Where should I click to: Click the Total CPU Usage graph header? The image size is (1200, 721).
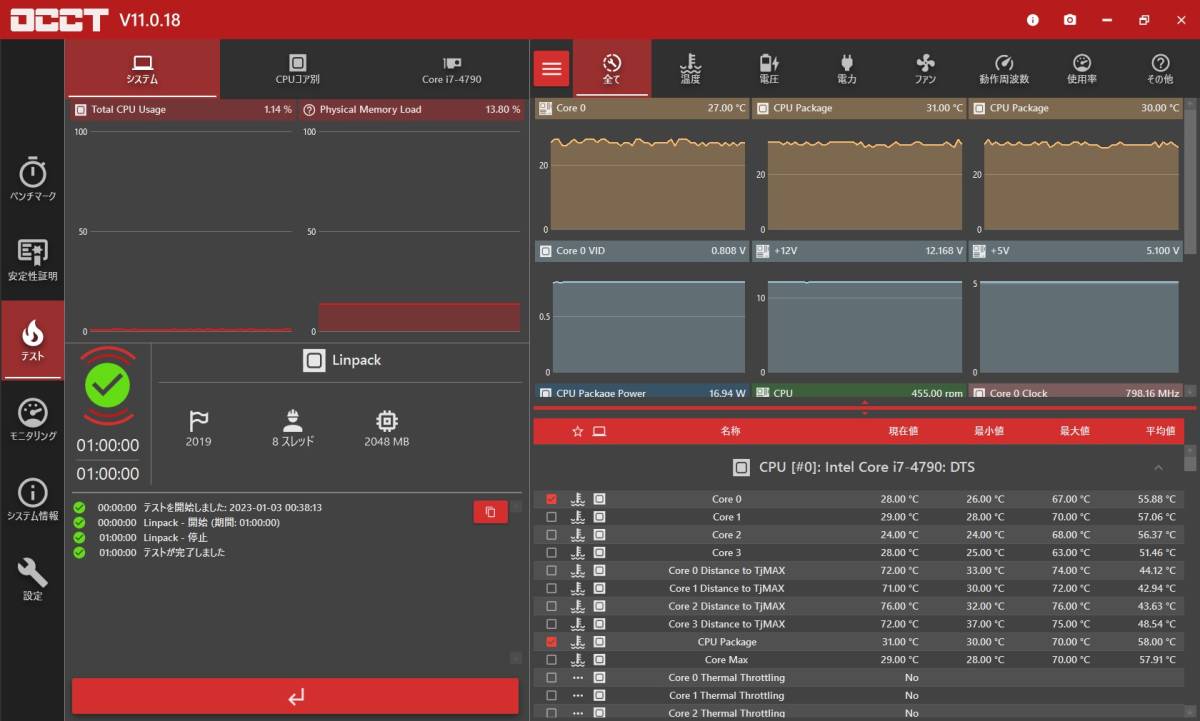183,109
